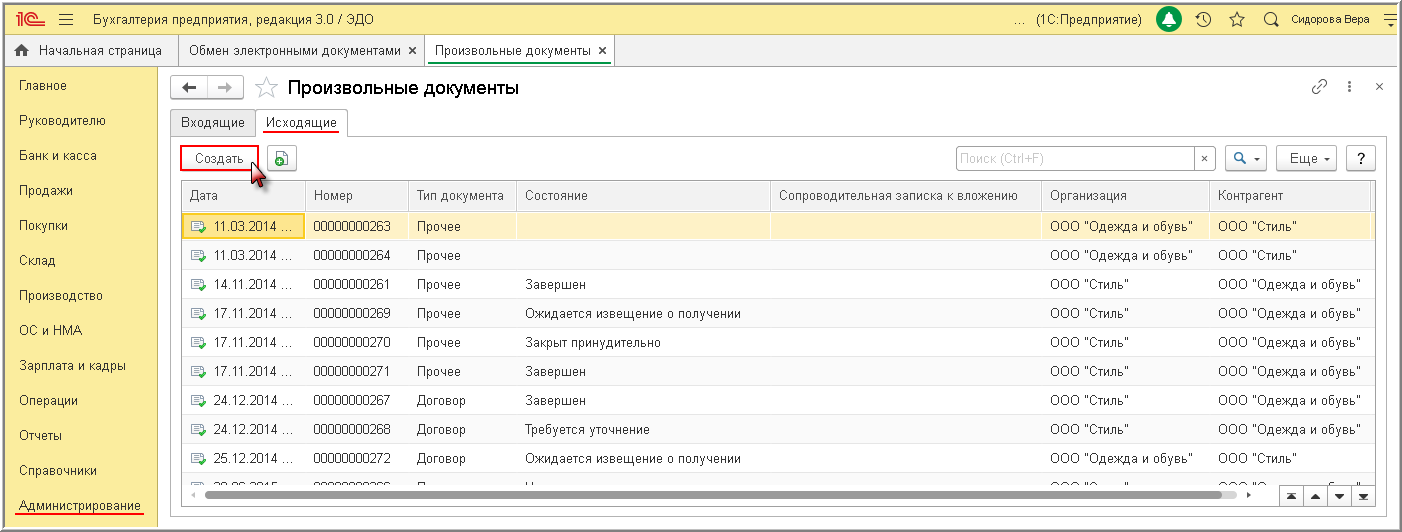Expand the Еще dropdown menu
This screenshot has height=532, width=1402.
pos(1306,158)
